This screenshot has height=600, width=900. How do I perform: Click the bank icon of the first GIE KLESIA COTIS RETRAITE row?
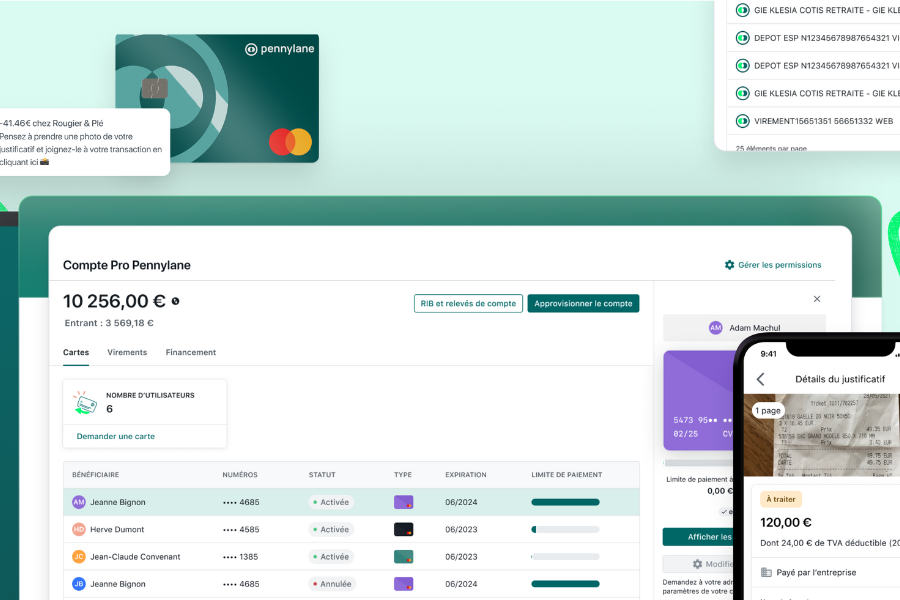[x=743, y=10]
